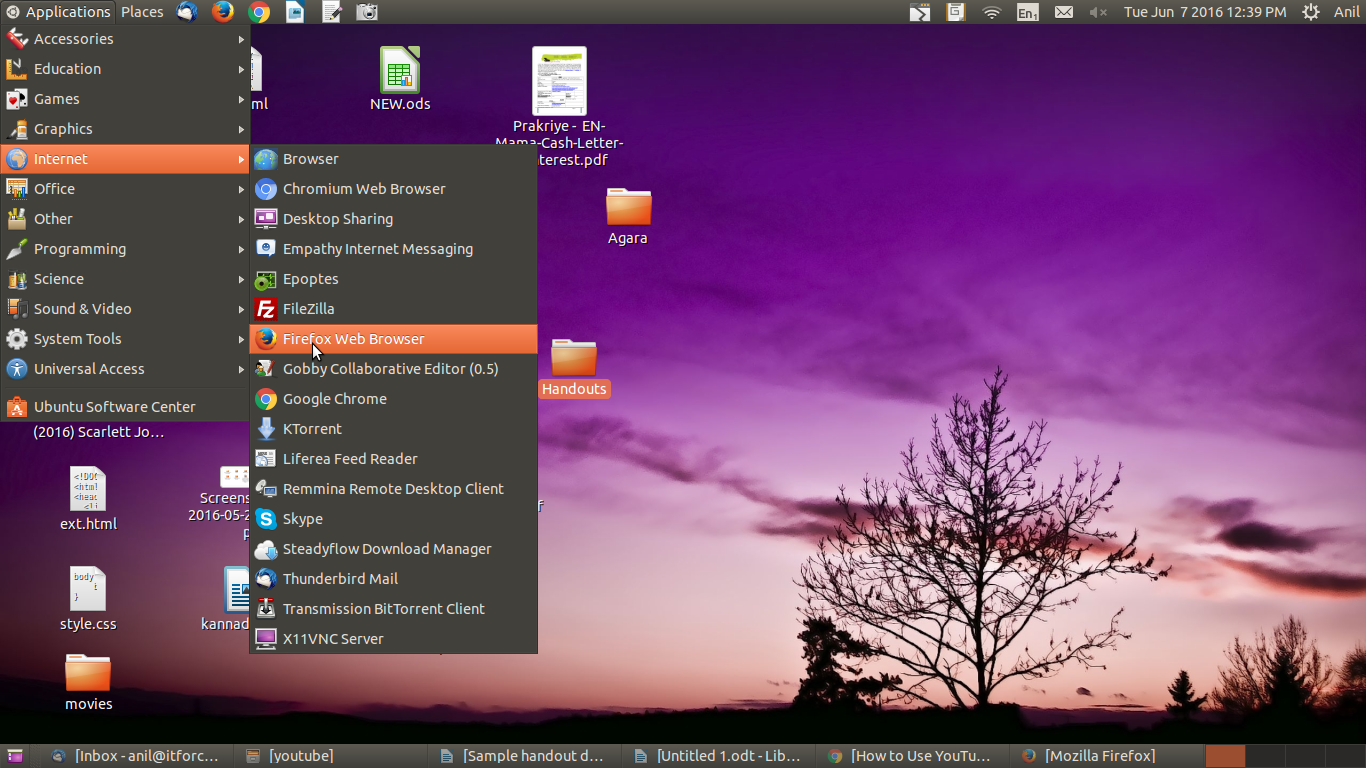Open KTorrent

[x=393, y=429]
